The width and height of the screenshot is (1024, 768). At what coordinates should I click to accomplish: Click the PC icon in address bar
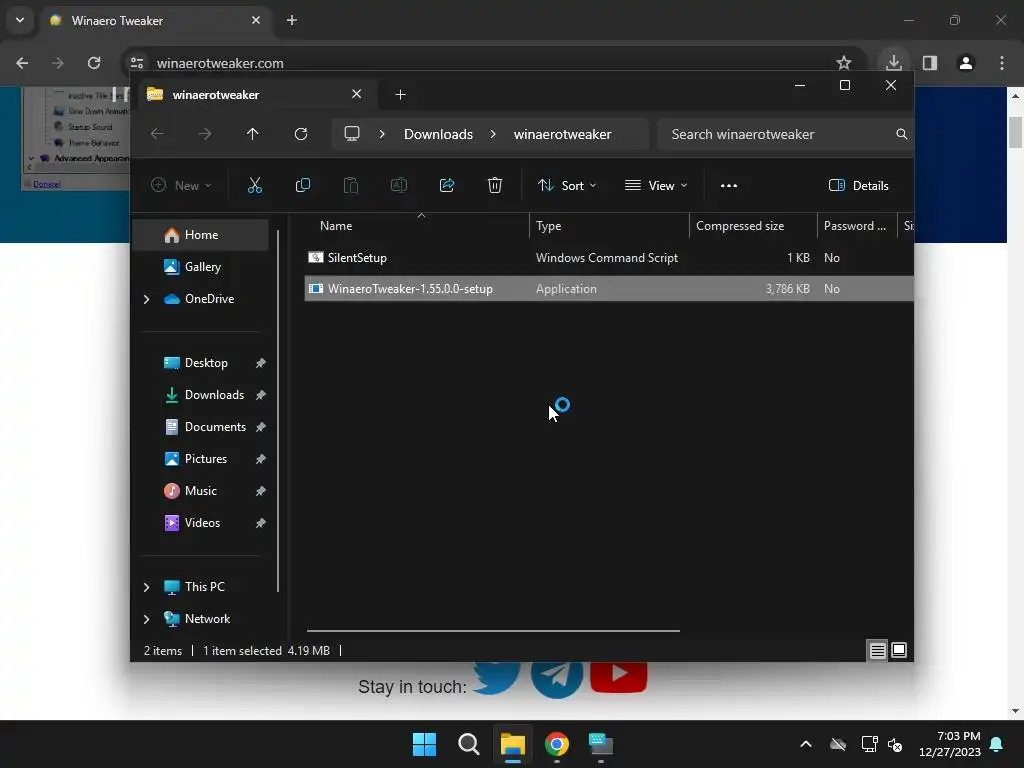pyautogui.click(x=352, y=134)
